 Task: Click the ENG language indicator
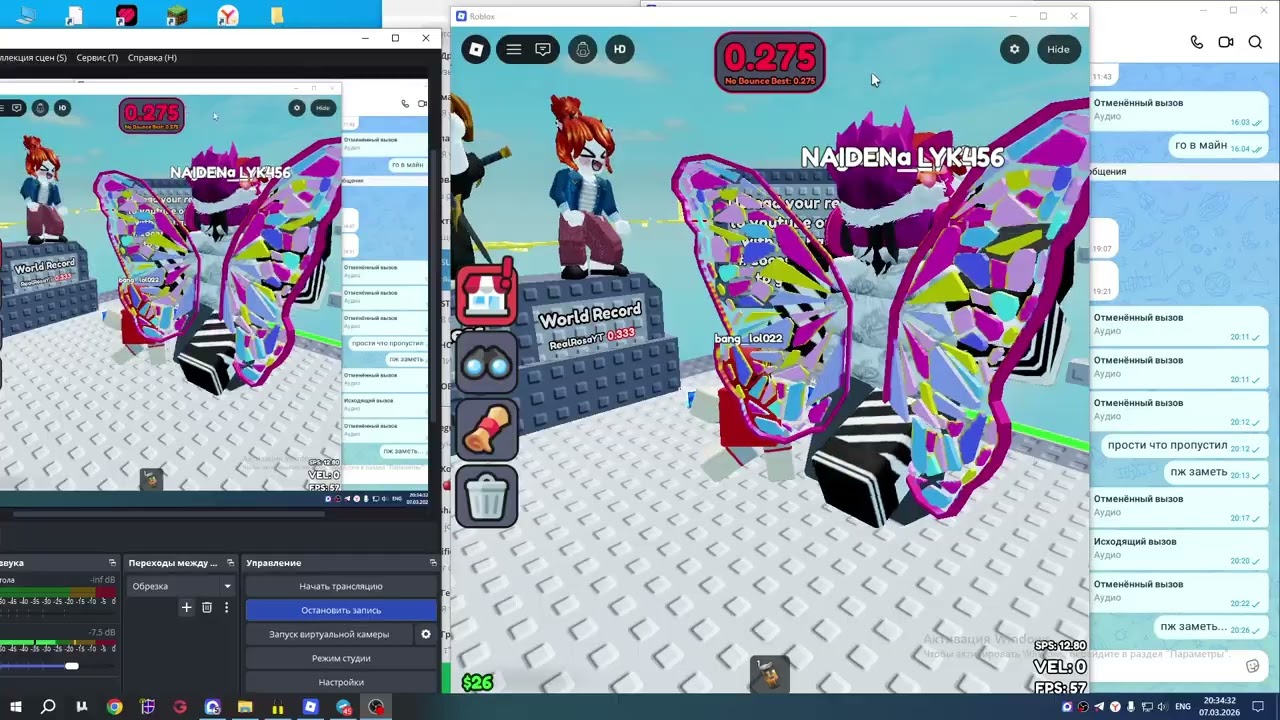[x=1182, y=707]
